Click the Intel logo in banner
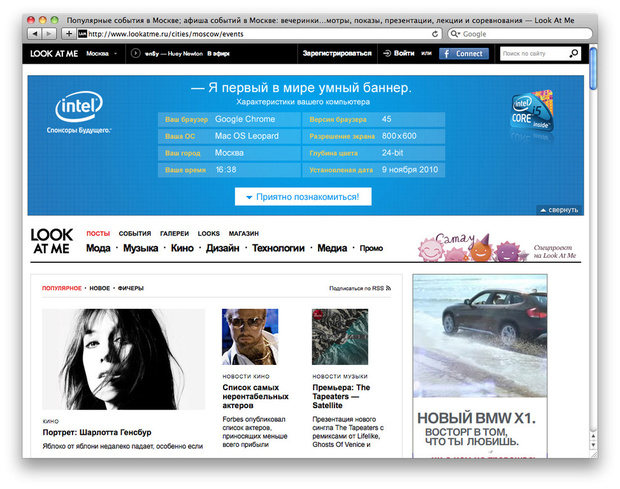The width and height of the screenshot is (620, 489). [x=79, y=106]
